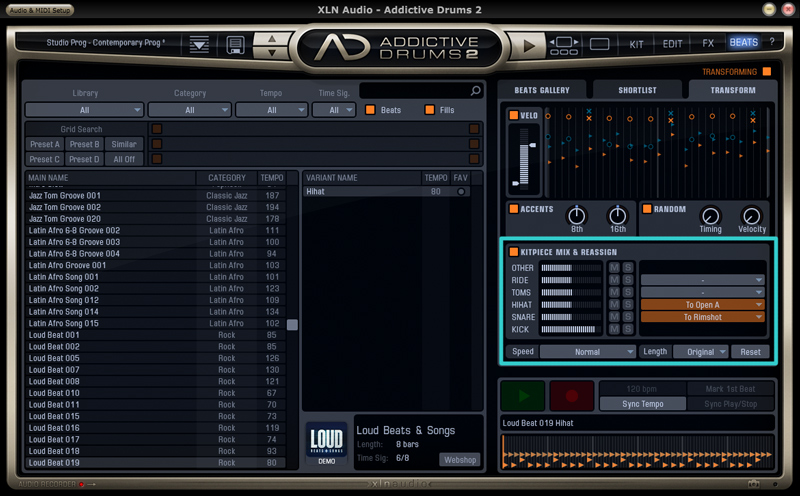Viewport: 800px width, 496px height.
Task: Step to previous preset with up arrow
Action: 272,39
